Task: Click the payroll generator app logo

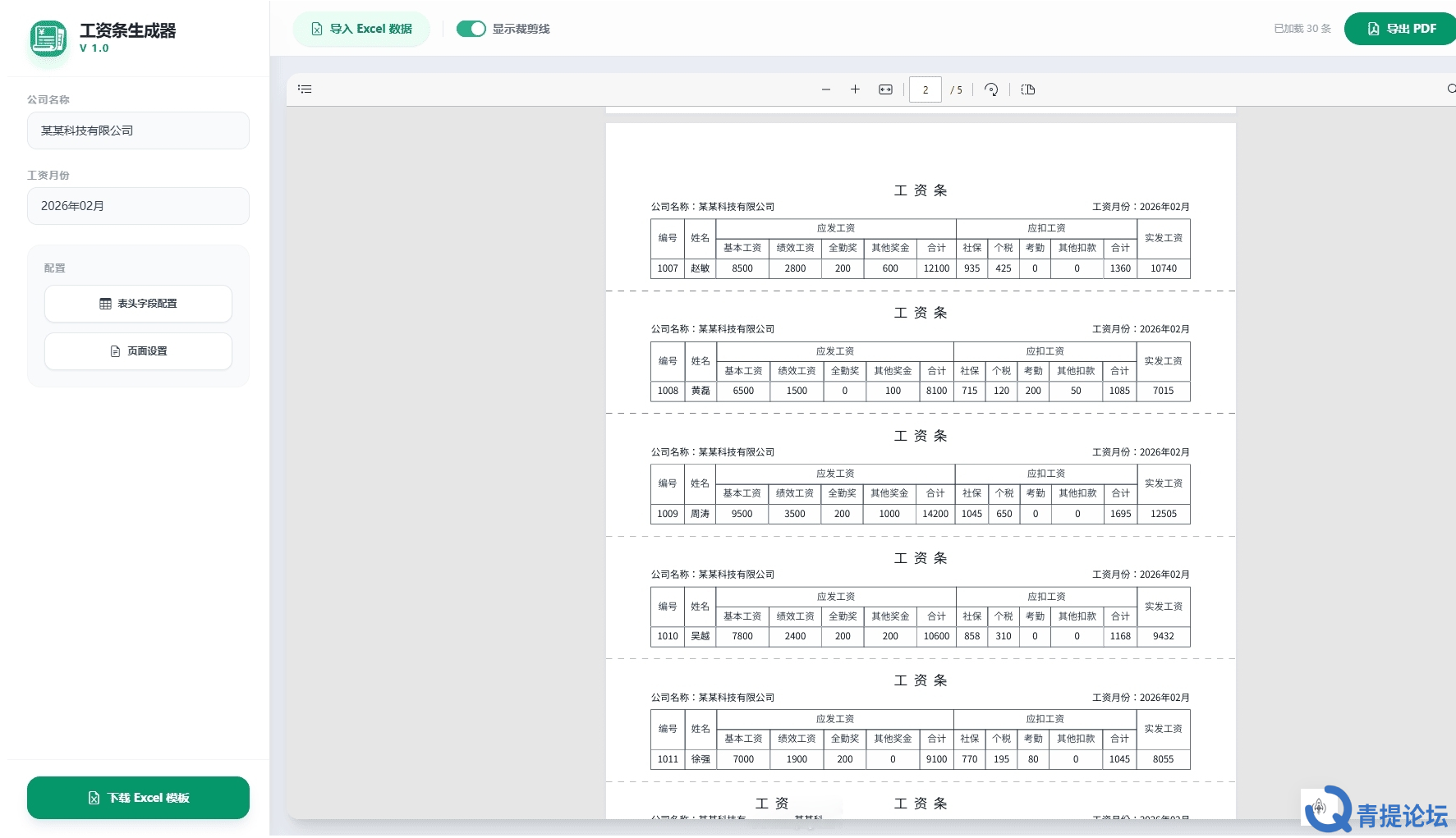Action: pyautogui.click(x=48, y=39)
